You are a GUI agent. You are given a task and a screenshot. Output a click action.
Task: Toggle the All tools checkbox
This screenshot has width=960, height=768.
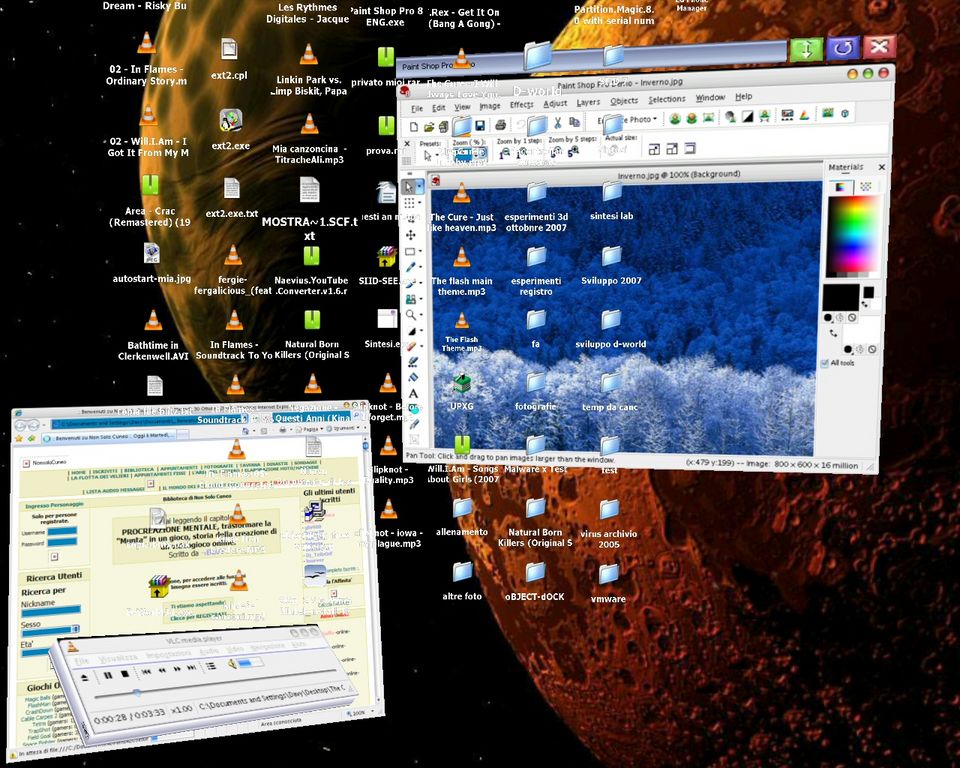coord(825,363)
